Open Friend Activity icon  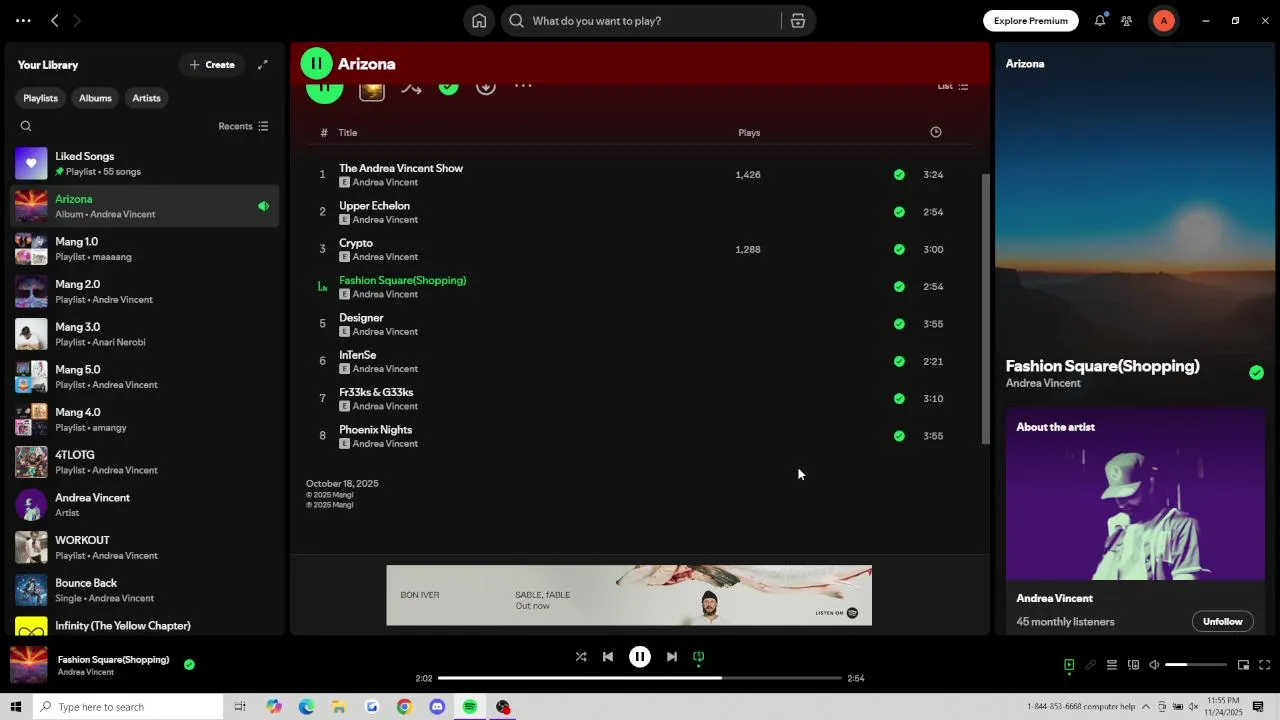pos(1127,21)
